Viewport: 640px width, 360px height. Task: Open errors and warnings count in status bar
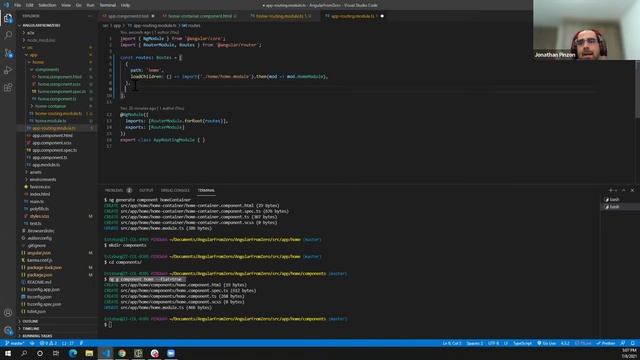click(48, 343)
